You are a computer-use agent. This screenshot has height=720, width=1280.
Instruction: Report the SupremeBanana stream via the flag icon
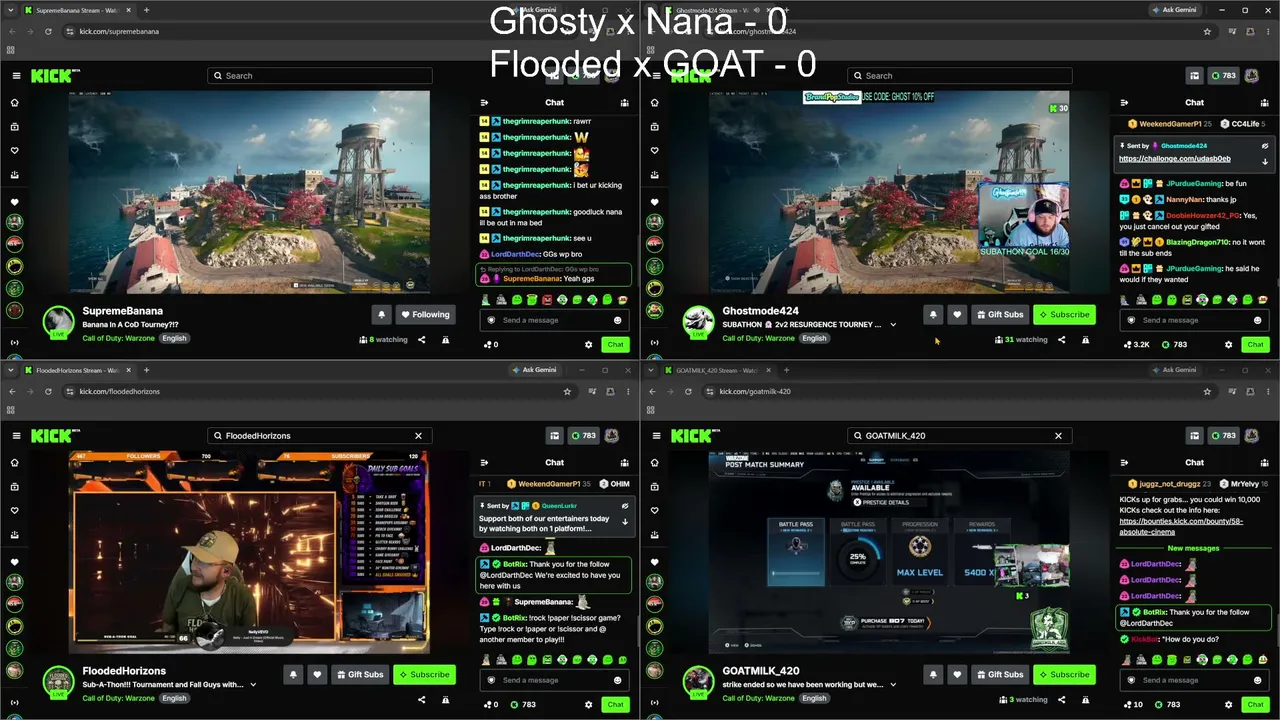tap(445, 340)
